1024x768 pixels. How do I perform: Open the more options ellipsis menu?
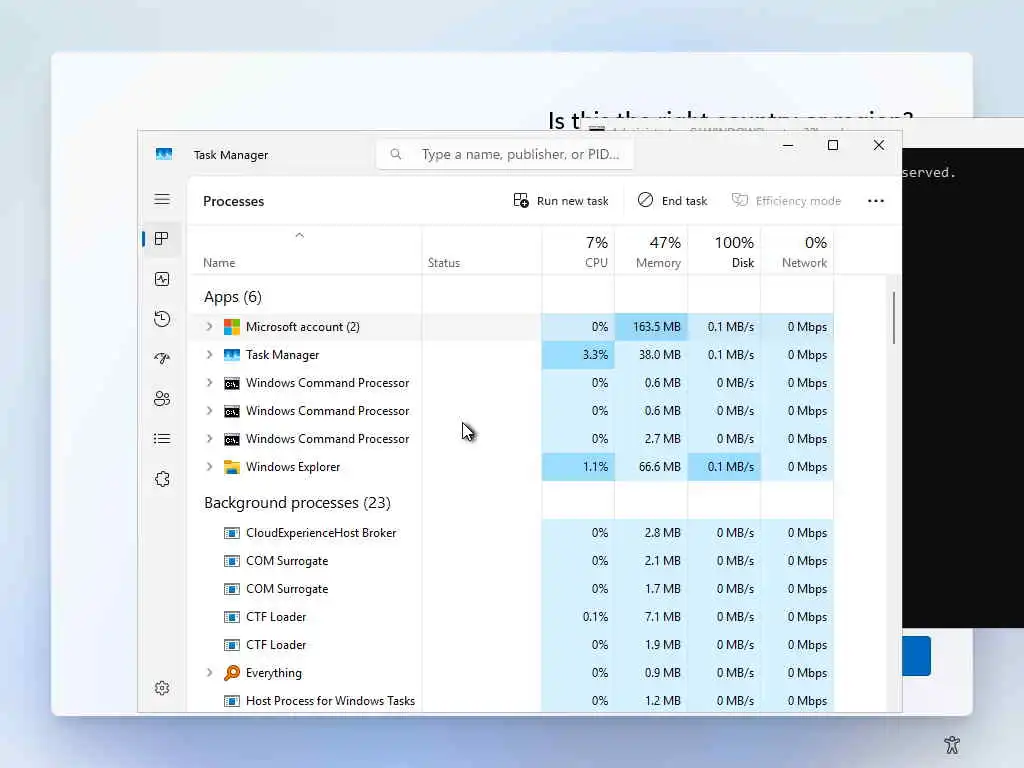[x=876, y=200]
